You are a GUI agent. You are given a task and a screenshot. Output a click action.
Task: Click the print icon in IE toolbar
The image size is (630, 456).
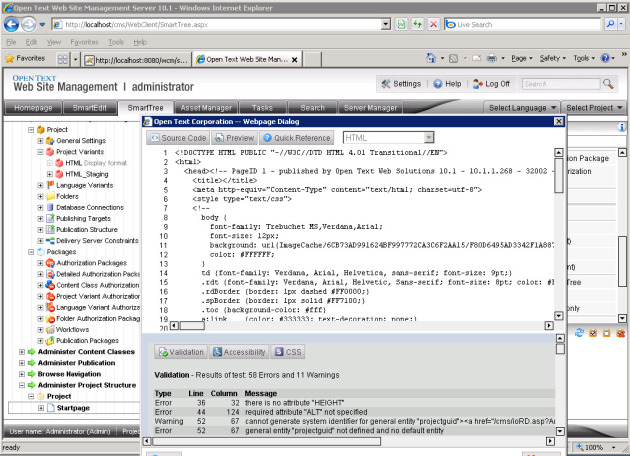coord(491,59)
